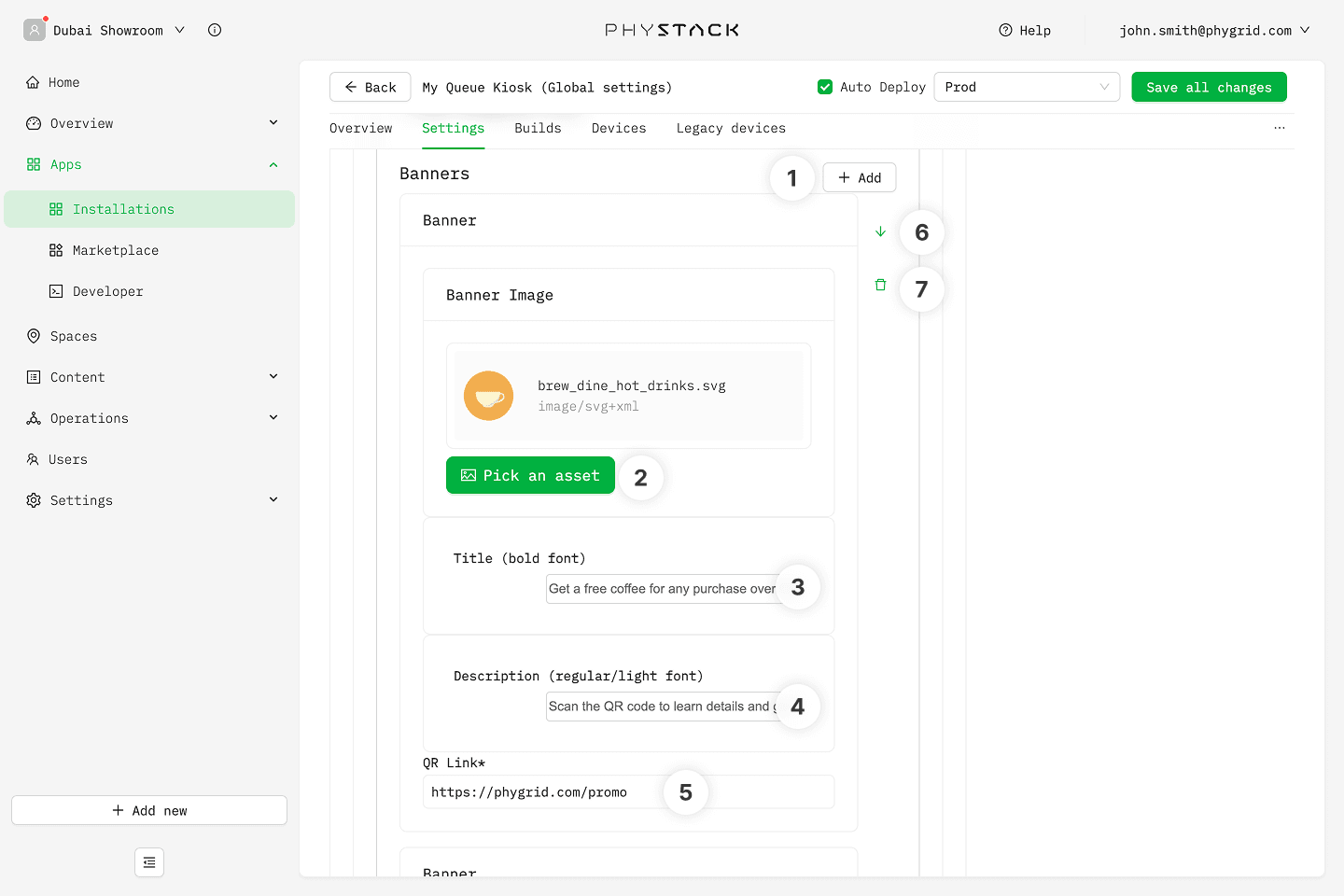Switch to the Builds tab
Image resolution: width=1344 pixels, height=896 pixels.
pos(538,128)
